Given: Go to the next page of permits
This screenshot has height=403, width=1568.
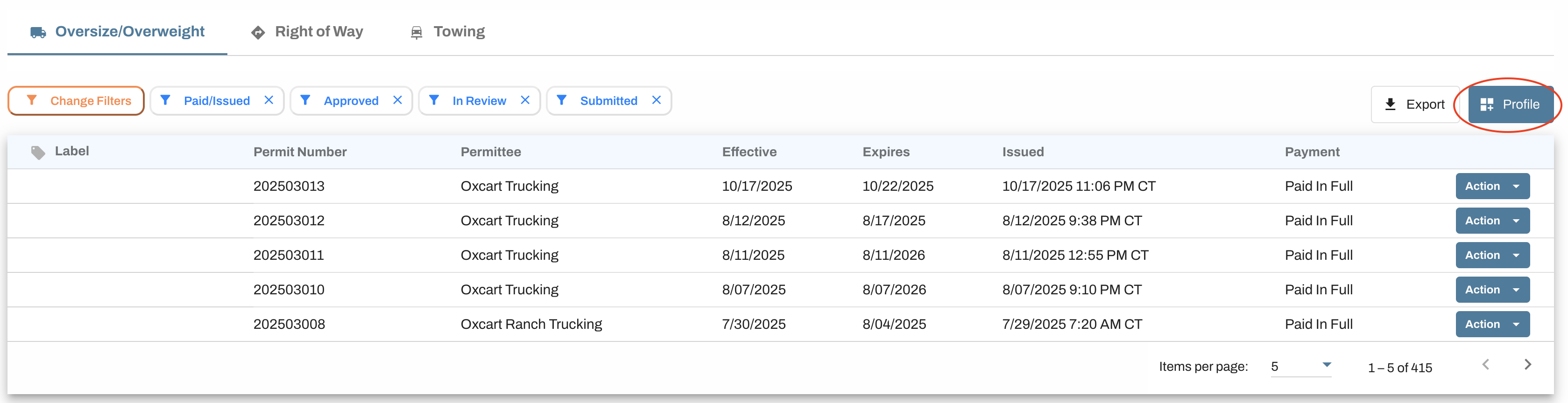Looking at the screenshot, I should pos(1528,365).
